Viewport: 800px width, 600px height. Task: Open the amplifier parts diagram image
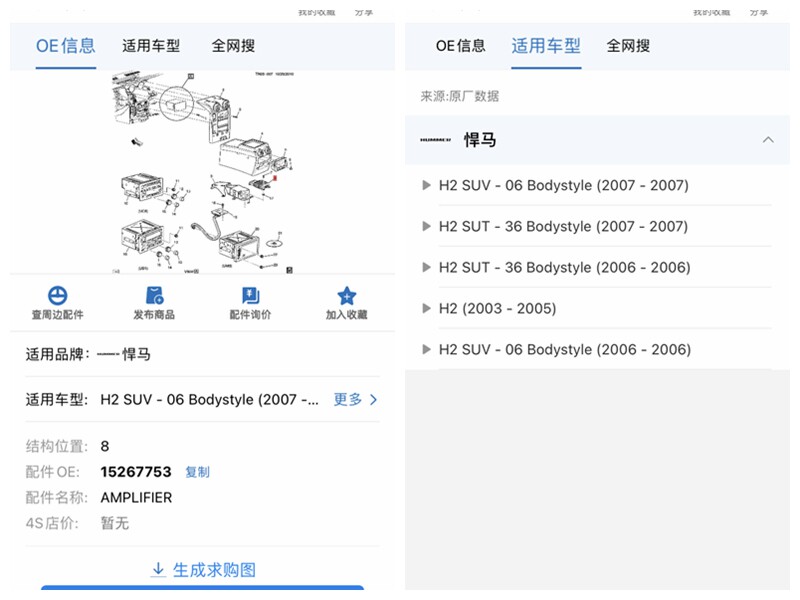tap(203, 172)
